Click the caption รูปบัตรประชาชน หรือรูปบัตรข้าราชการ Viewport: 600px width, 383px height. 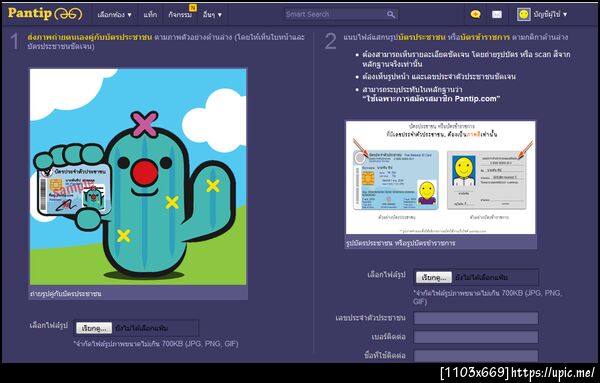400,243
